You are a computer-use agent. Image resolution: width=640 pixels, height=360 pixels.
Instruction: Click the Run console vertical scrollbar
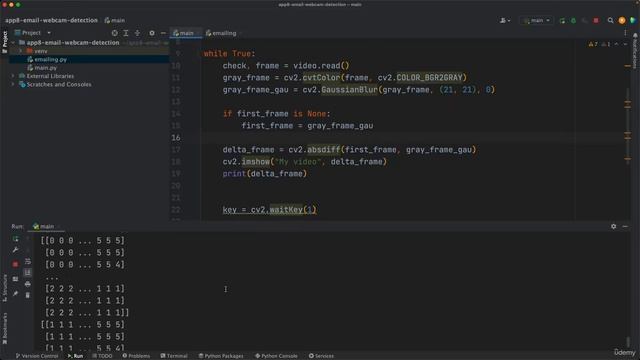point(628,341)
